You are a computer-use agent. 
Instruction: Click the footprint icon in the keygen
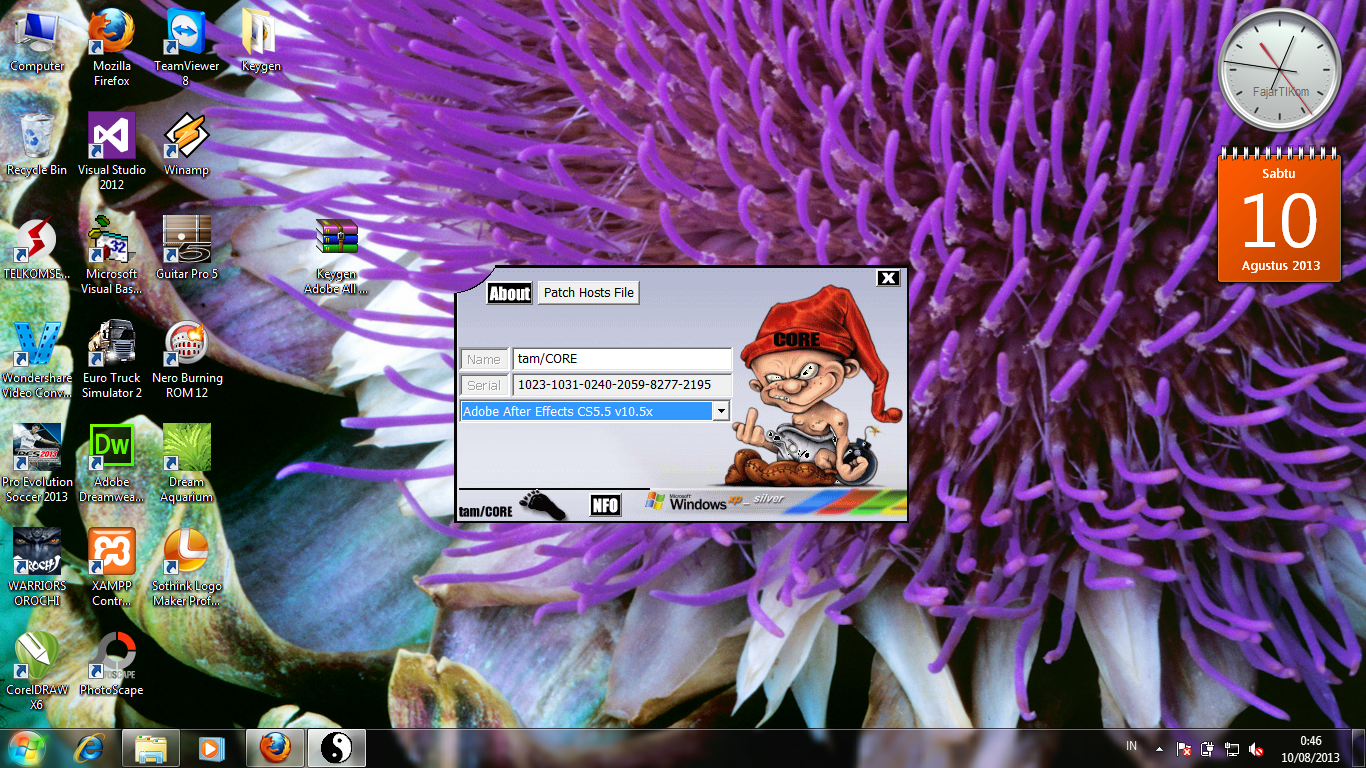(x=542, y=505)
